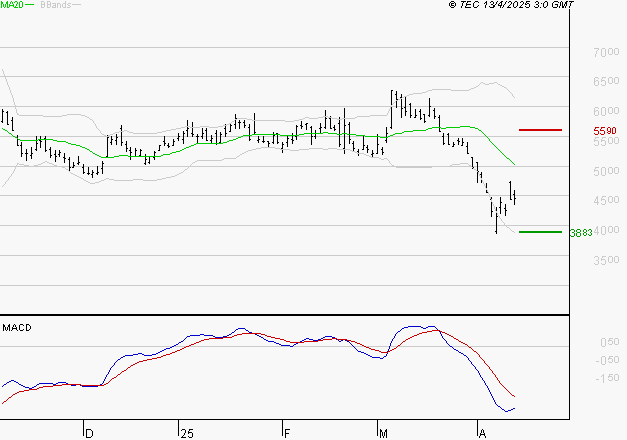Viewport: 627px width, 440px height.
Task: Select the F month marker
Action: [288, 433]
